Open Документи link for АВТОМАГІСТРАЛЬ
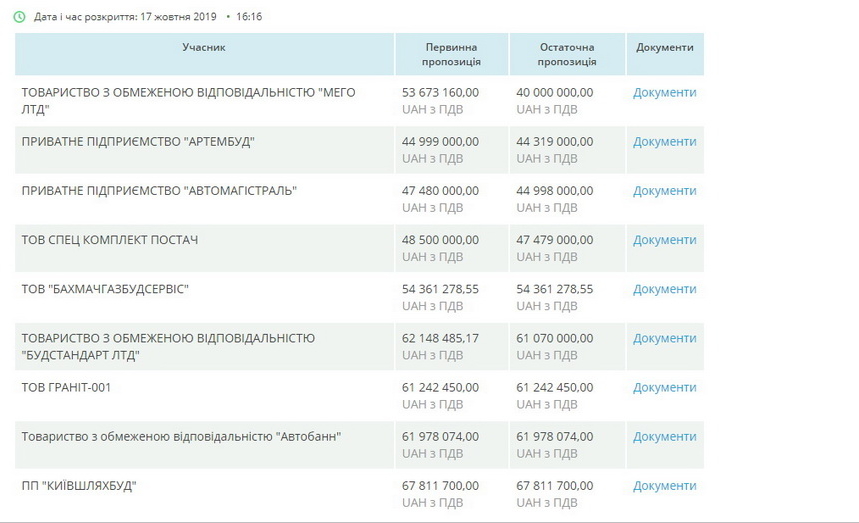The image size is (859, 523). pyautogui.click(x=664, y=190)
